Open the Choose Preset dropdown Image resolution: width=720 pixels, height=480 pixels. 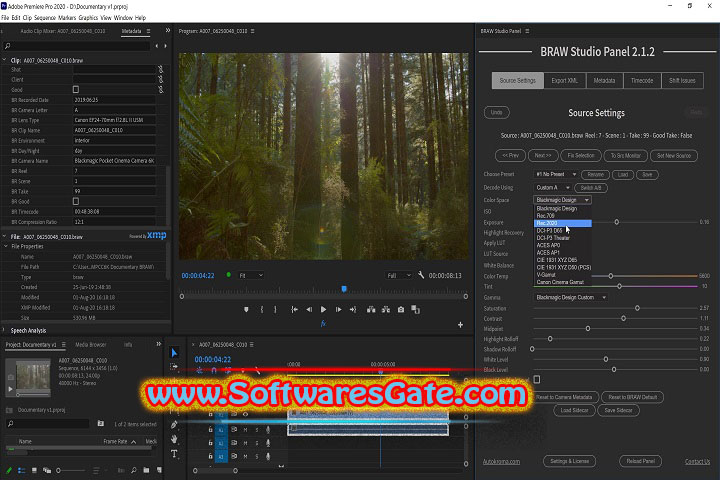coord(556,175)
